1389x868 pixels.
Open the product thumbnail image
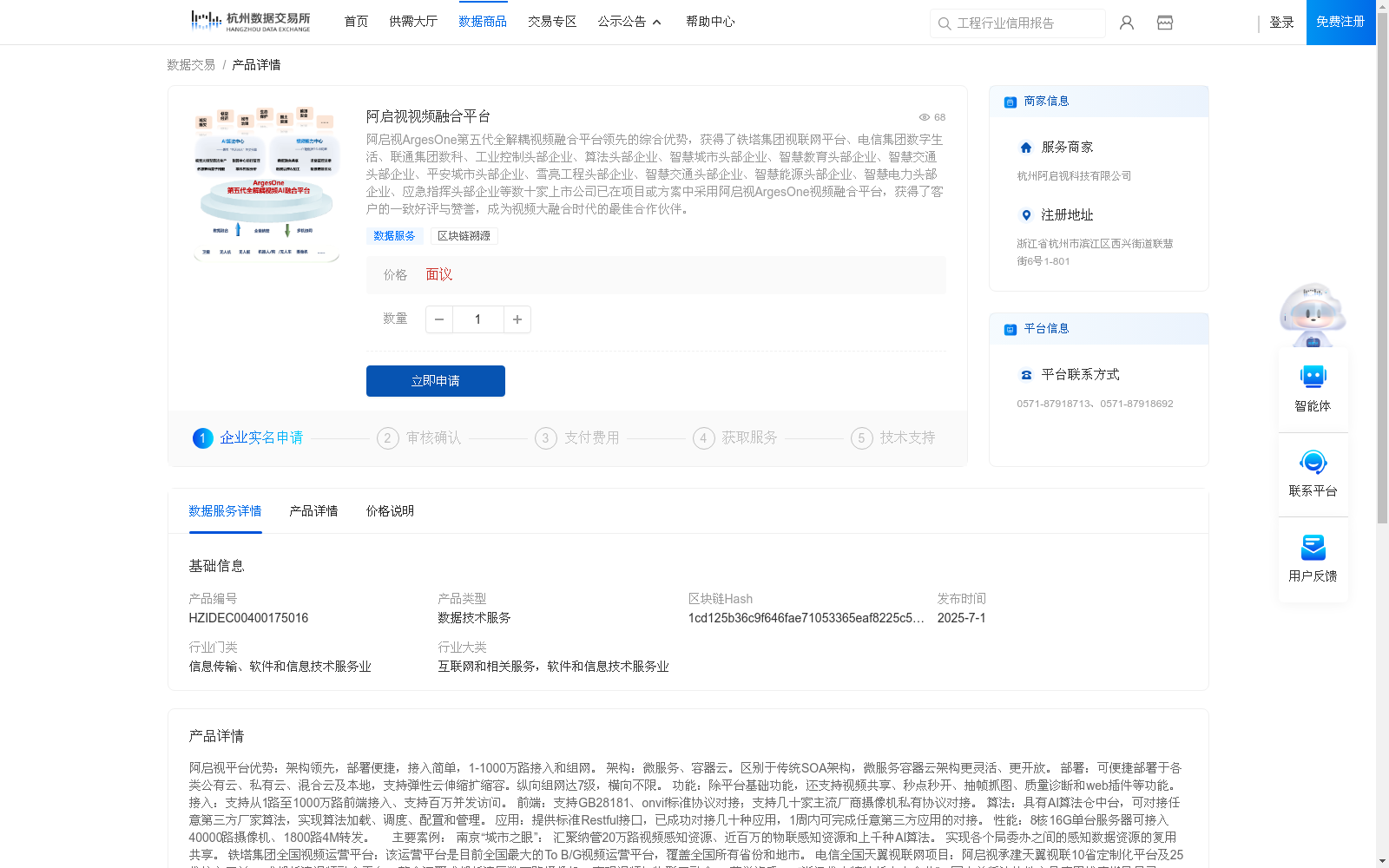coord(267,183)
